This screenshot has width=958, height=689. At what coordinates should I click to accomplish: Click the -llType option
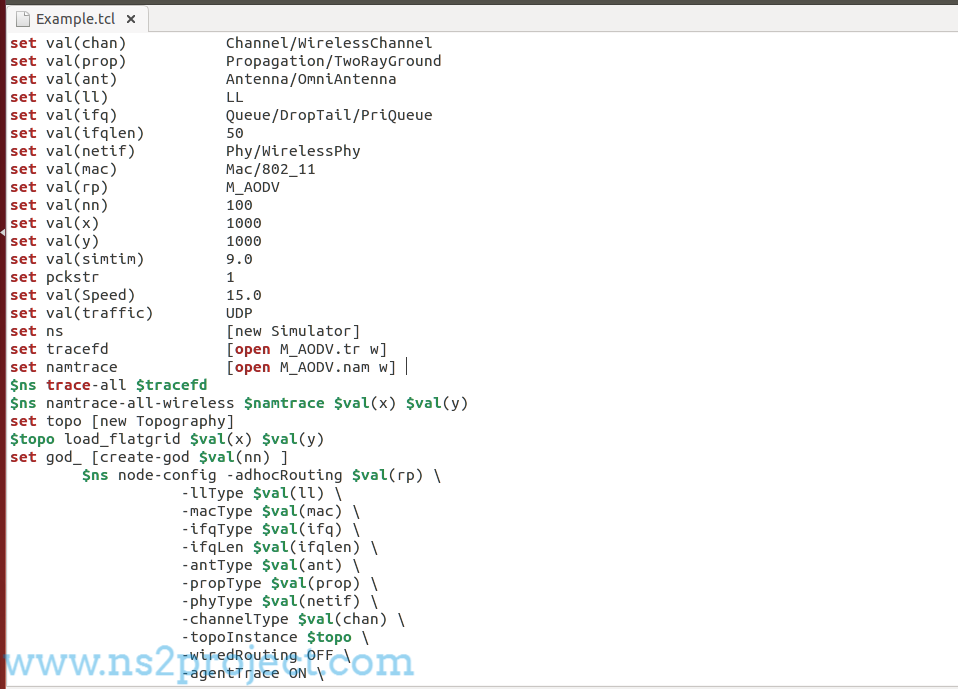point(212,493)
